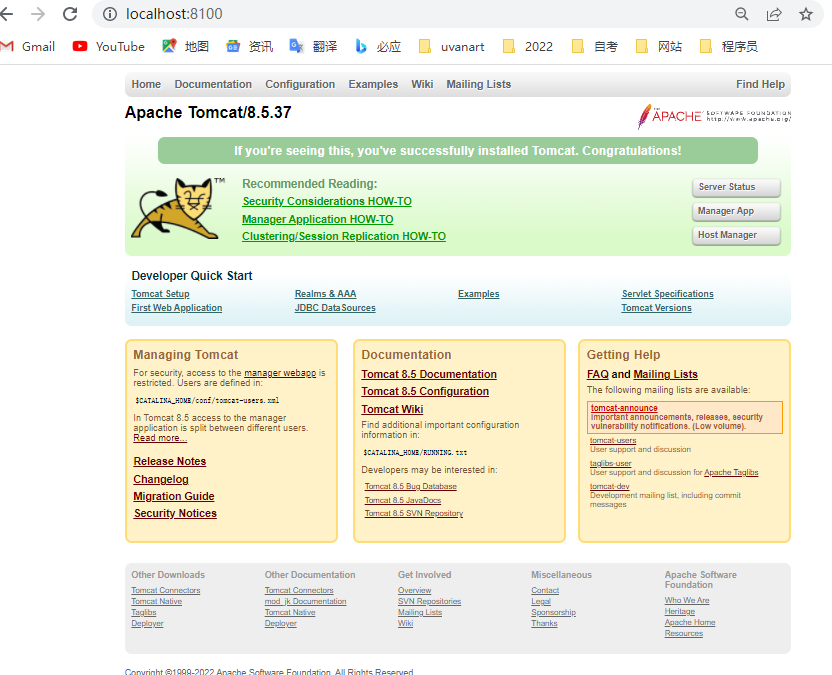
Task: Open the 网站 bookmark folder
Action: [658, 47]
